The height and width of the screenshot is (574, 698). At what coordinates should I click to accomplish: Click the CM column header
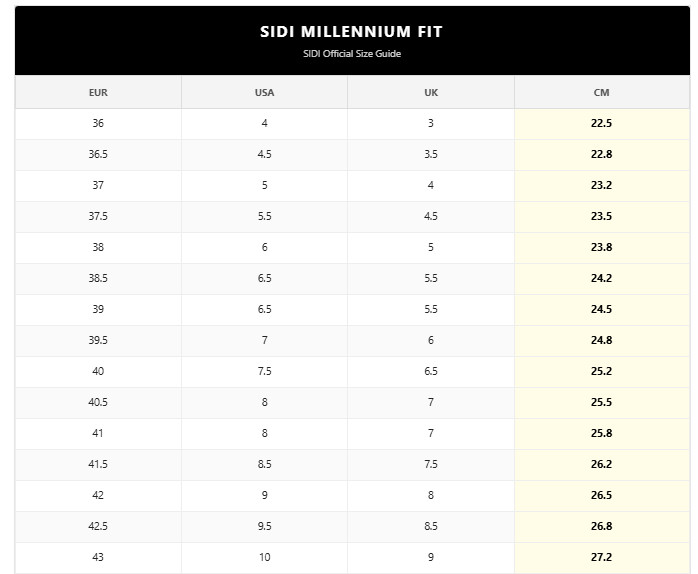[x=601, y=92]
